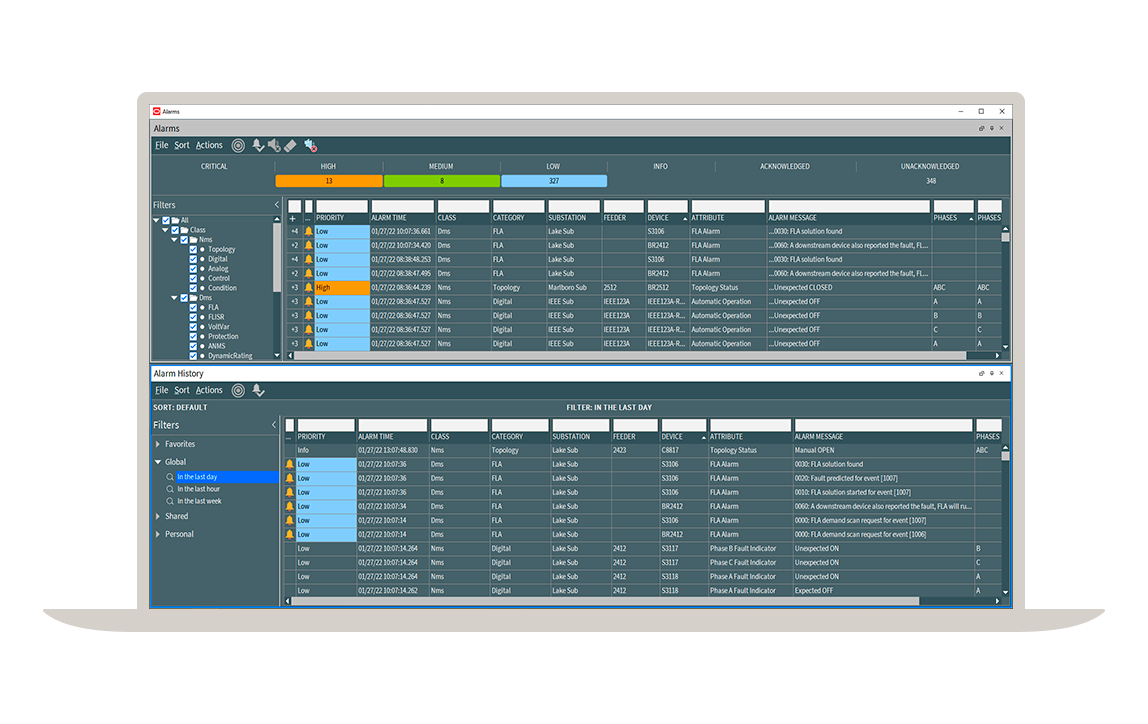The width and height of the screenshot is (1148, 724).
Task: Click the bell-check icon in Alarm History toolbar
Action: point(258,390)
